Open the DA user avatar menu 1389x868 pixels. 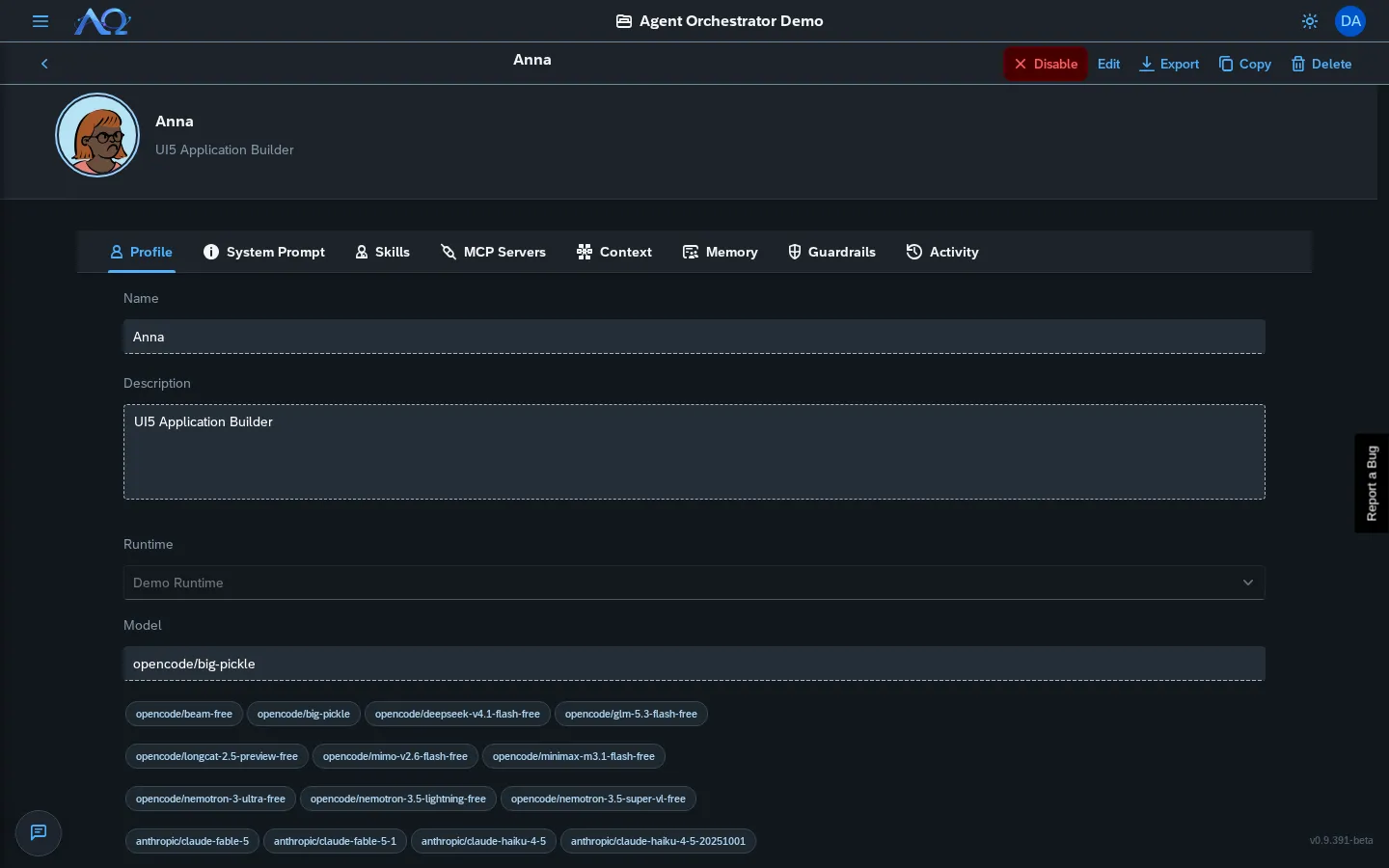click(x=1350, y=21)
